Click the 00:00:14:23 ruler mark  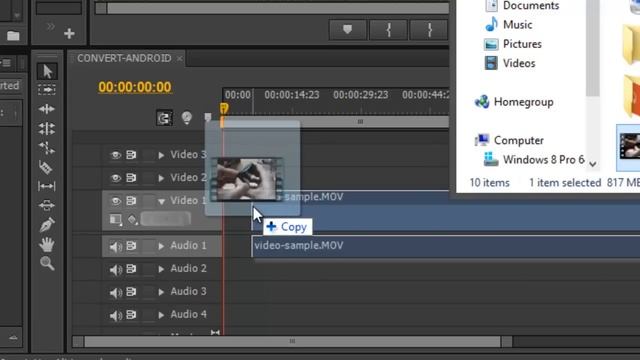pos(292,95)
